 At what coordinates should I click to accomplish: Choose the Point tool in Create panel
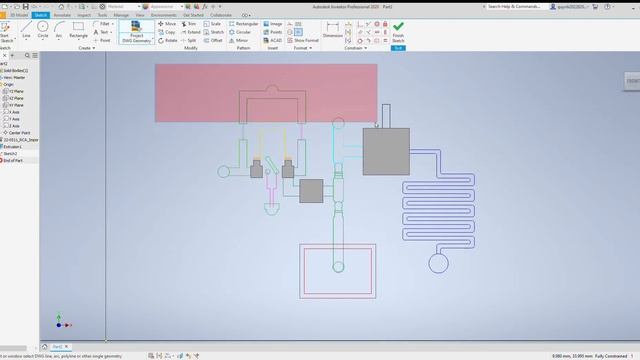click(x=102, y=40)
